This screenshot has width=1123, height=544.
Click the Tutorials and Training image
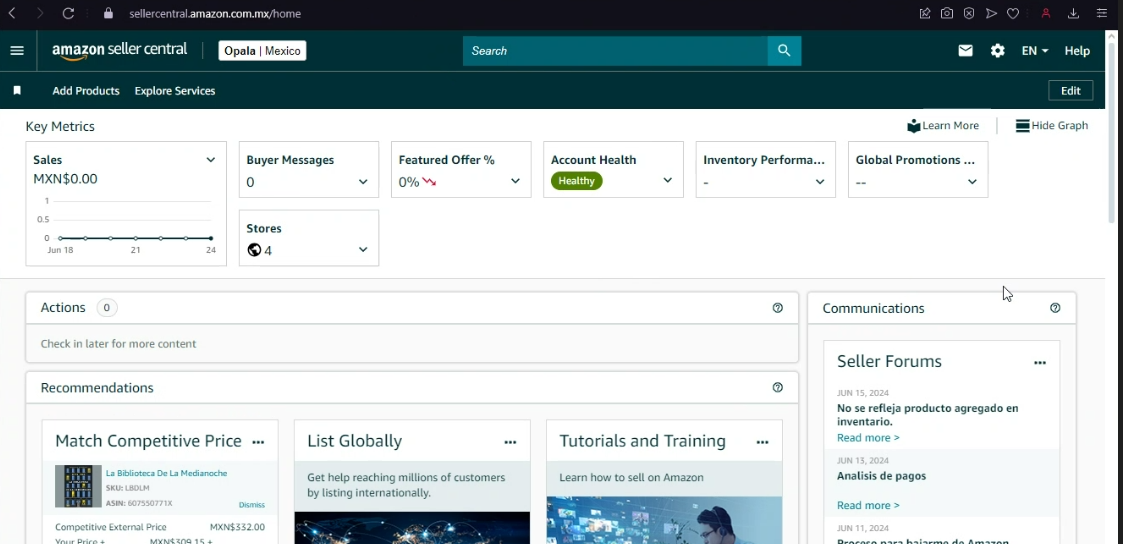(x=664, y=520)
